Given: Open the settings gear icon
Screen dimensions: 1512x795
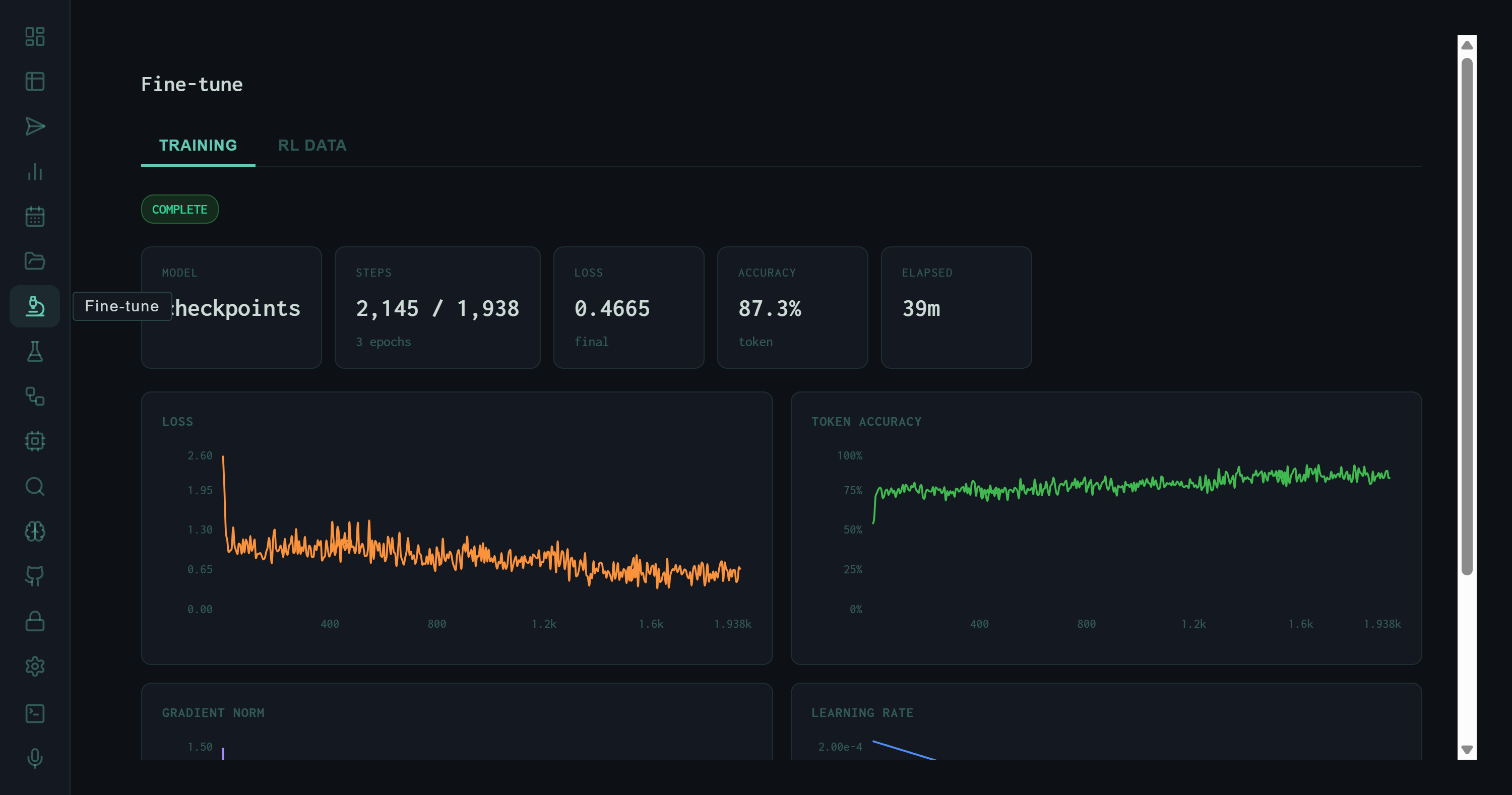Looking at the screenshot, I should pyautogui.click(x=35, y=666).
